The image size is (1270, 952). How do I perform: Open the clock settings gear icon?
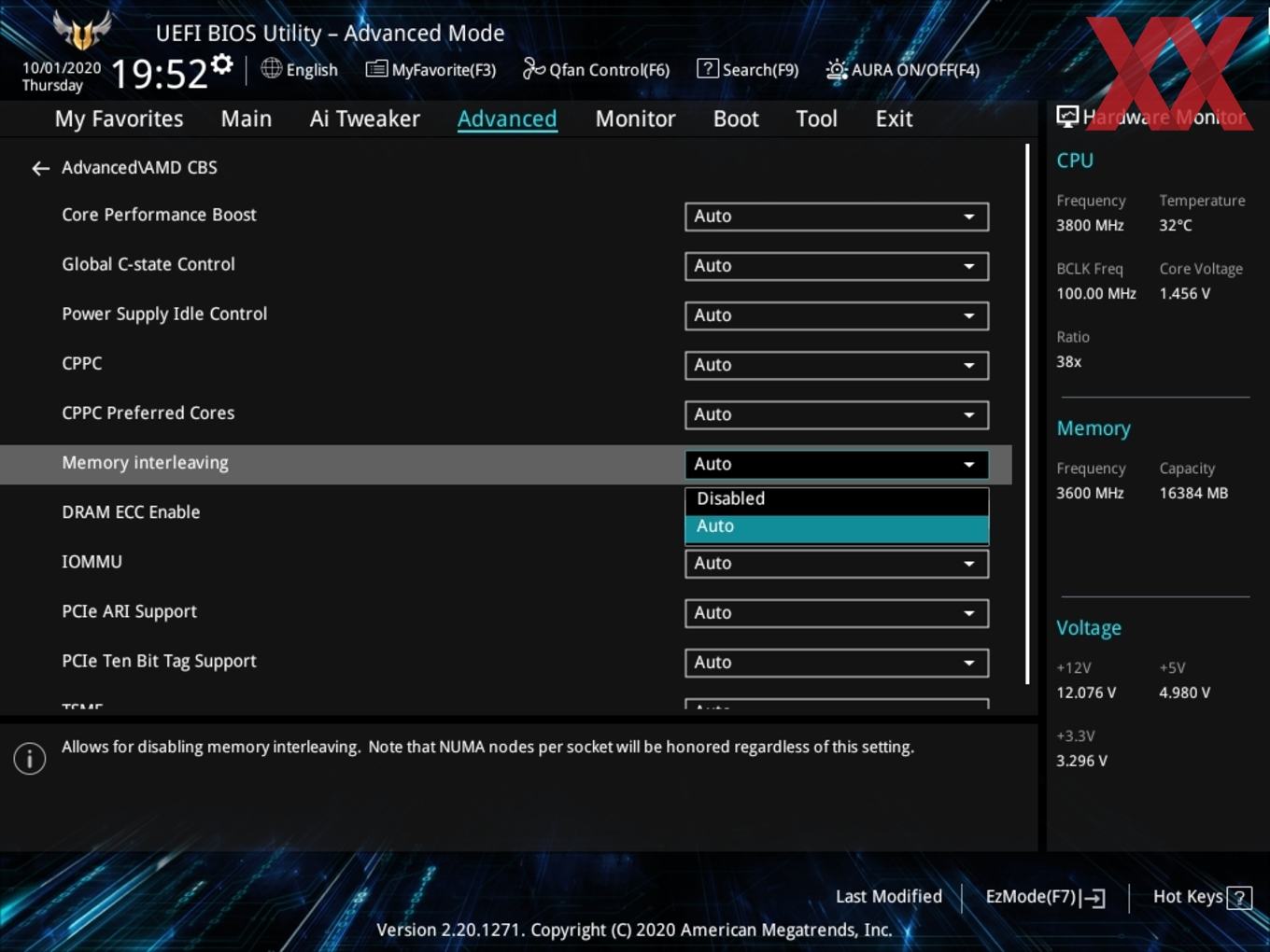click(222, 64)
